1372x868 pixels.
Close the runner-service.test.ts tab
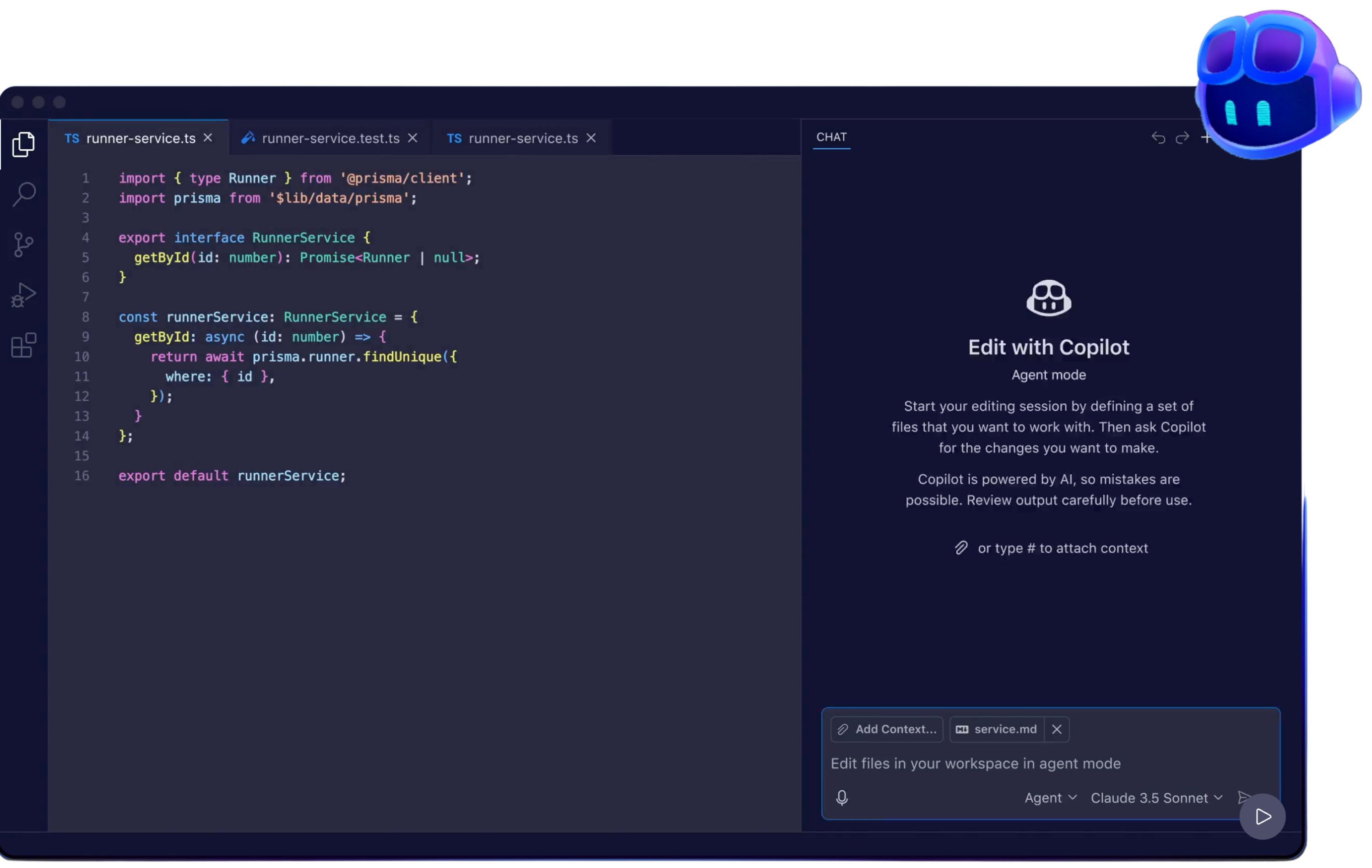click(x=412, y=138)
